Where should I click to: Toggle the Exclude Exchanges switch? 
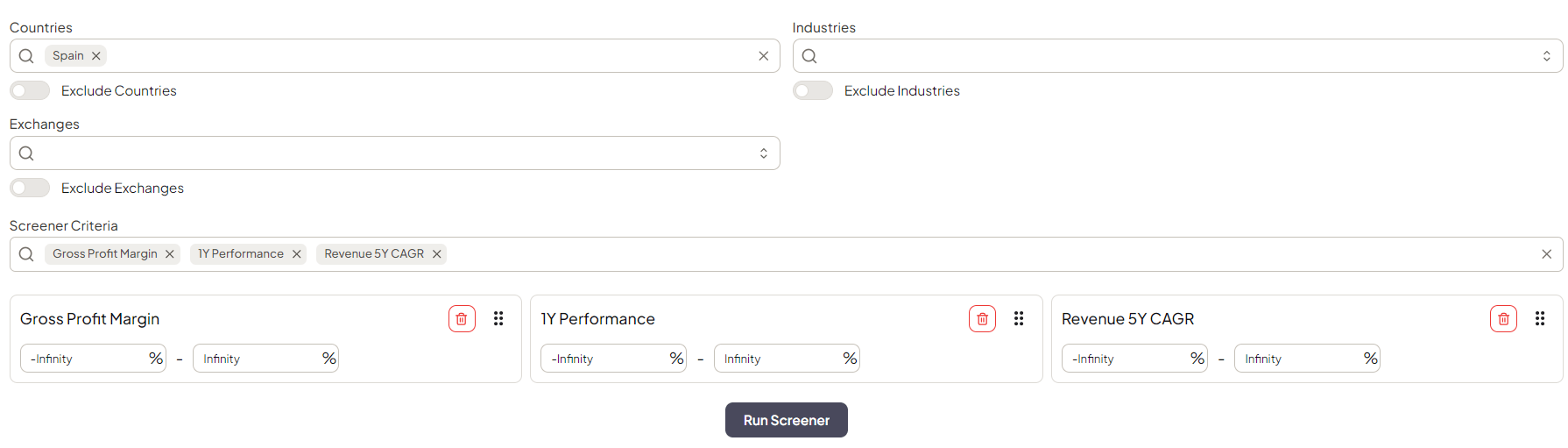[x=30, y=188]
